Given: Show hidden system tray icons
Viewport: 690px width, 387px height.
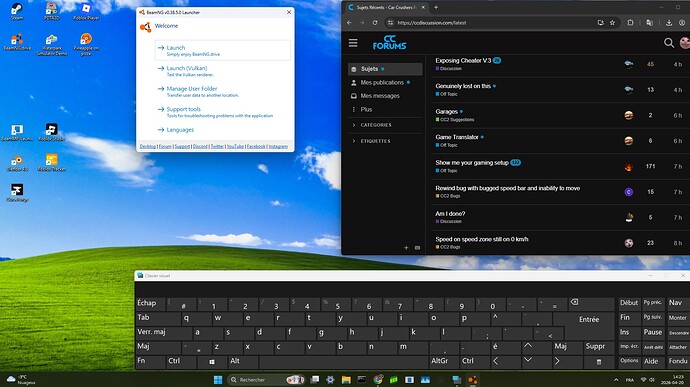Looking at the screenshot, I should [x=616, y=380].
